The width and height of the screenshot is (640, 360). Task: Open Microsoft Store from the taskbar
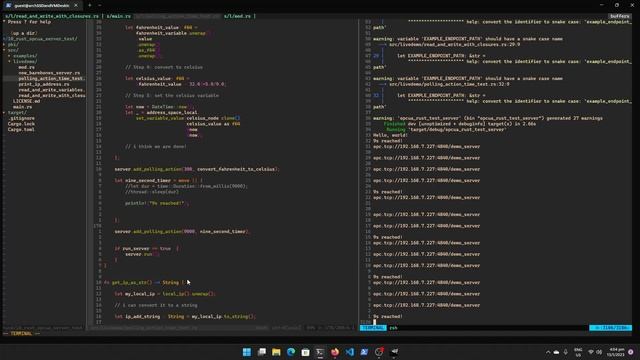pyautogui.click(x=305, y=352)
